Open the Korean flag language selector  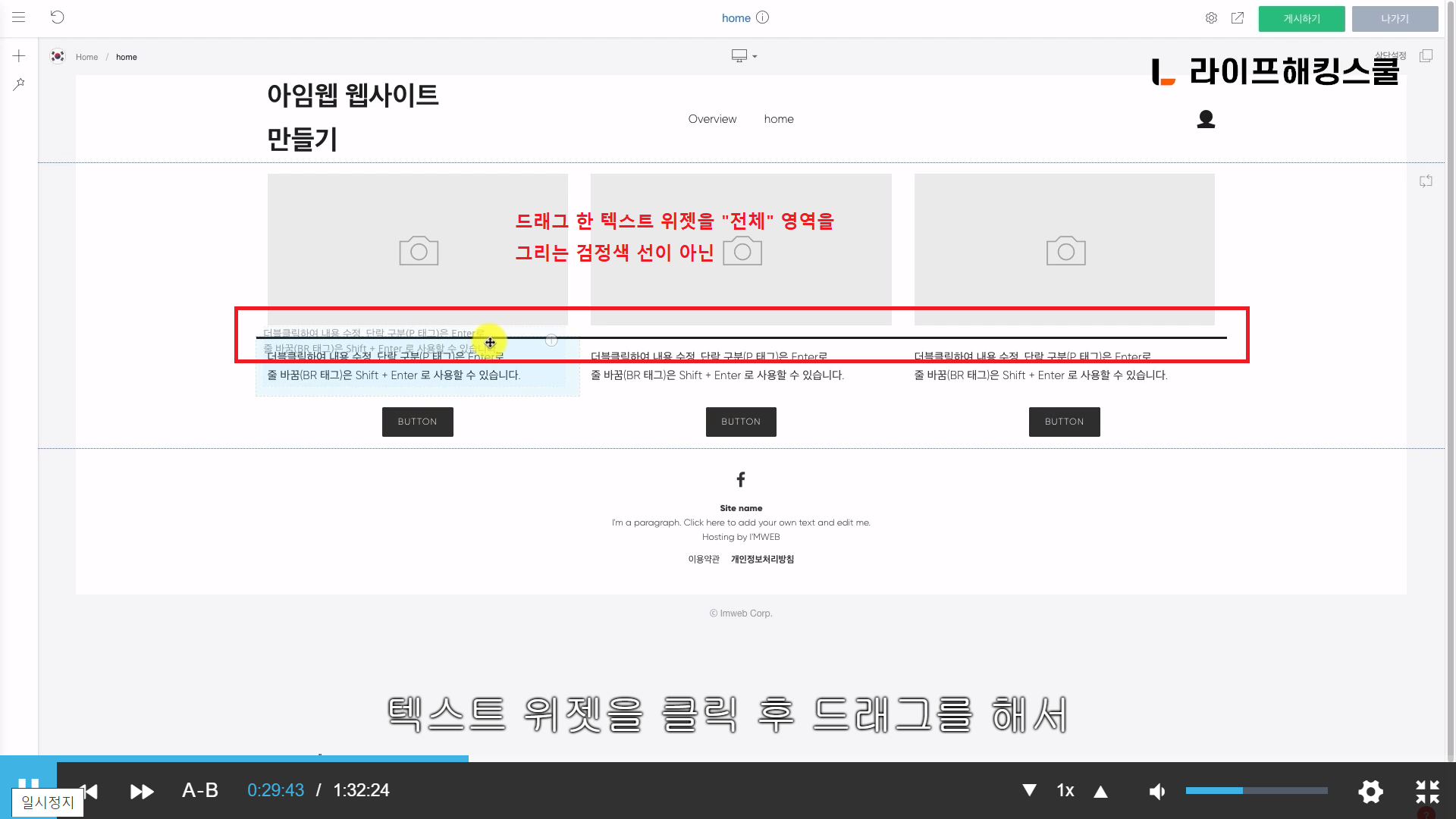(x=58, y=56)
